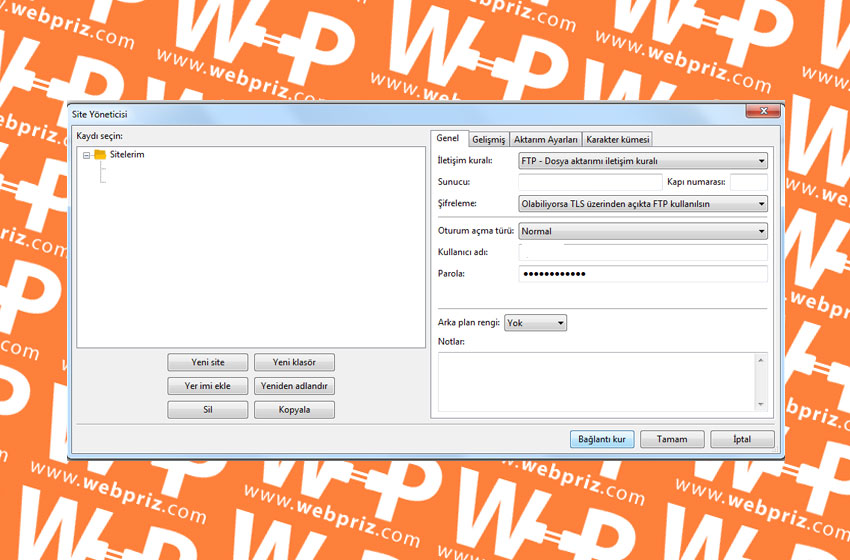Open the Şifreleme dropdown
Image resolution: width=850 pixels, height=560 pixels.
pyautogui.click(x=643, y=204)
